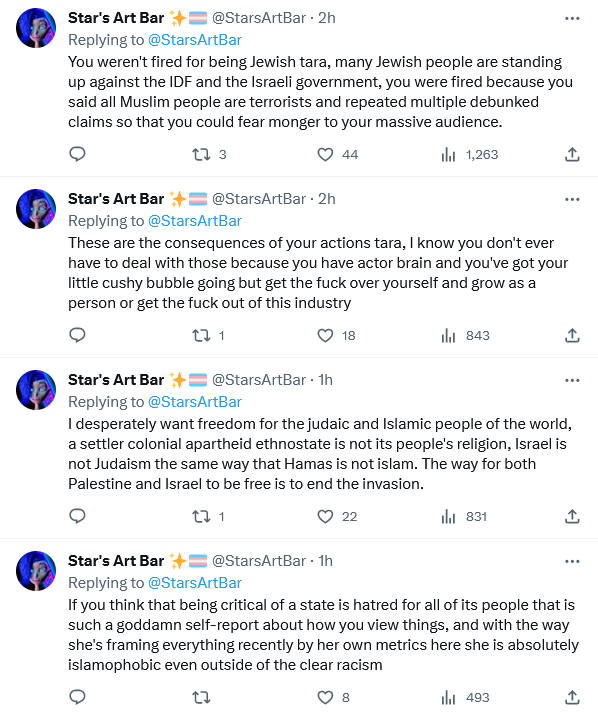Retweet the 'freedom for judaic and Islamic' tweet
This screenshot has height=719, width=598.
pos(201,517)
